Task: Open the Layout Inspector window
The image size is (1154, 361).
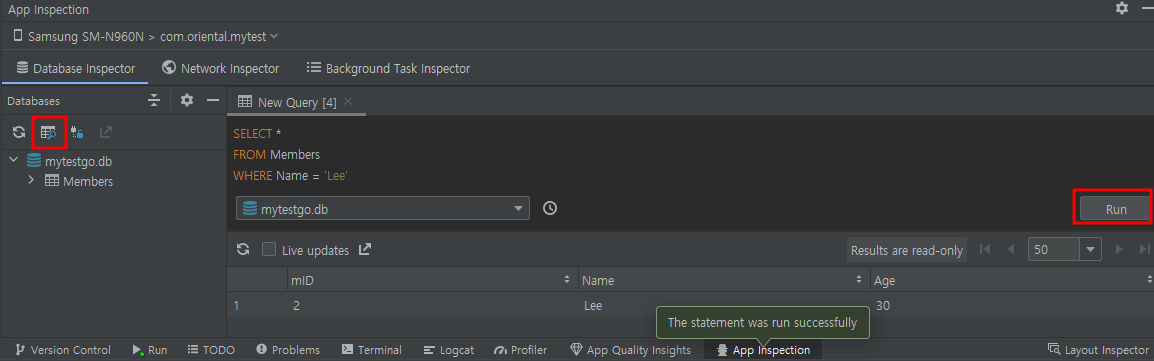Action: 1097,350
